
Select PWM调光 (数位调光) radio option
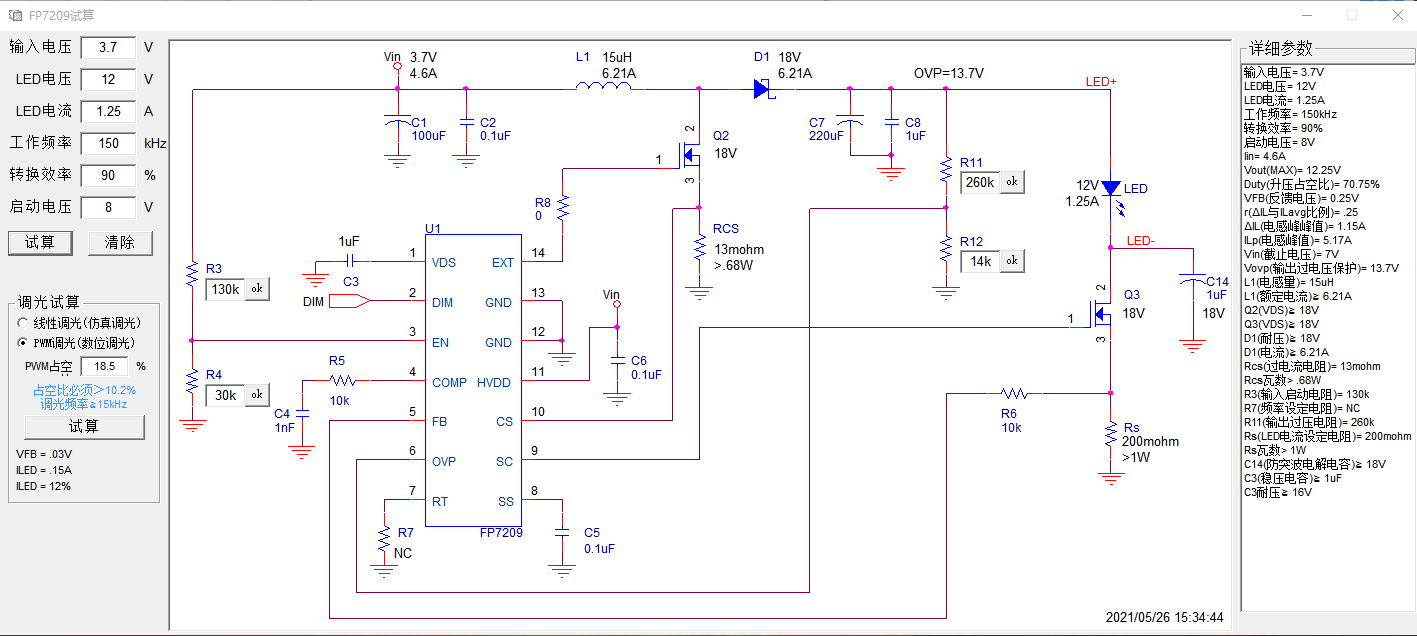click(24, 343)
